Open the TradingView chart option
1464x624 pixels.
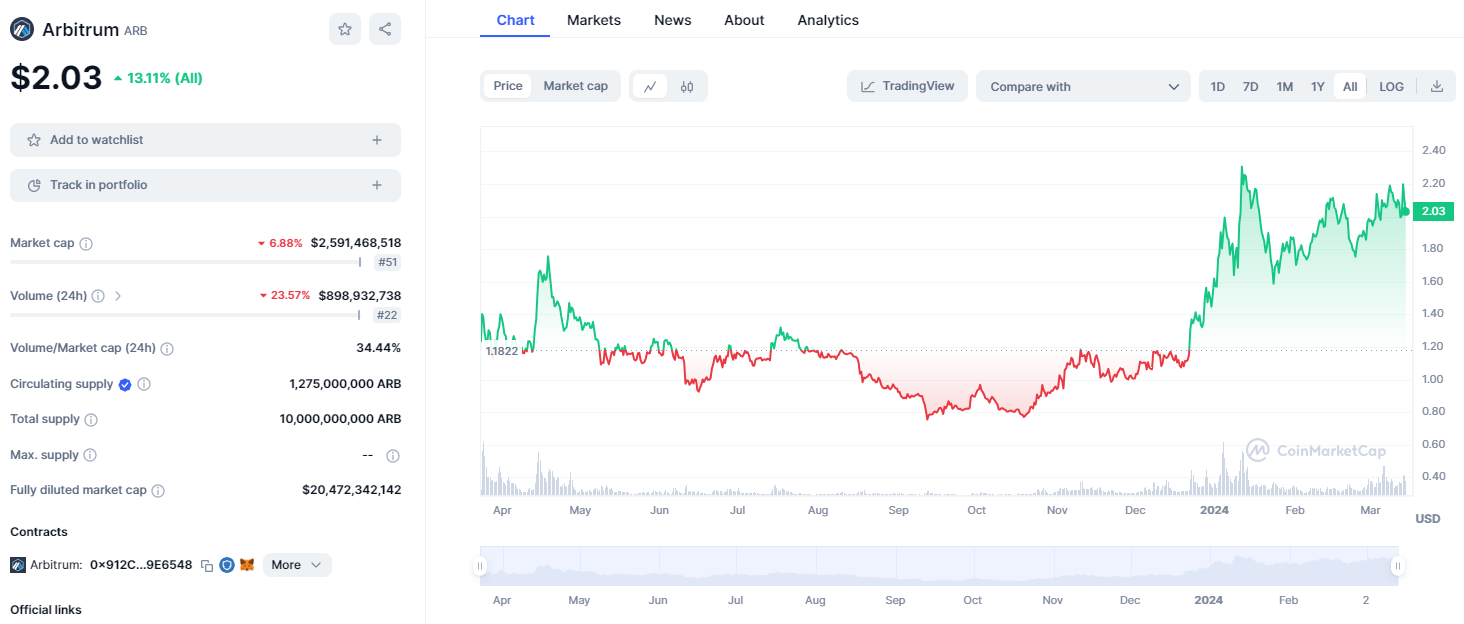[907, 86]
